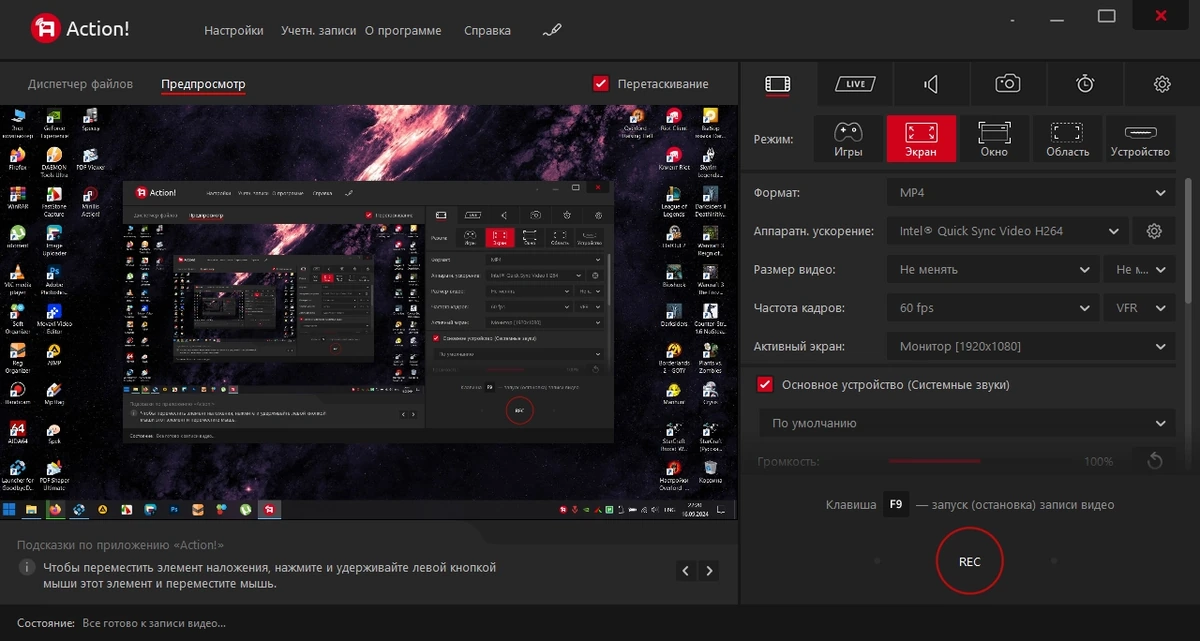The height and width of the screenshot is (641, 1200).
Task: Click the pen drawing icon in top menu
Action: pyautogui.click(x=552, y=30)
